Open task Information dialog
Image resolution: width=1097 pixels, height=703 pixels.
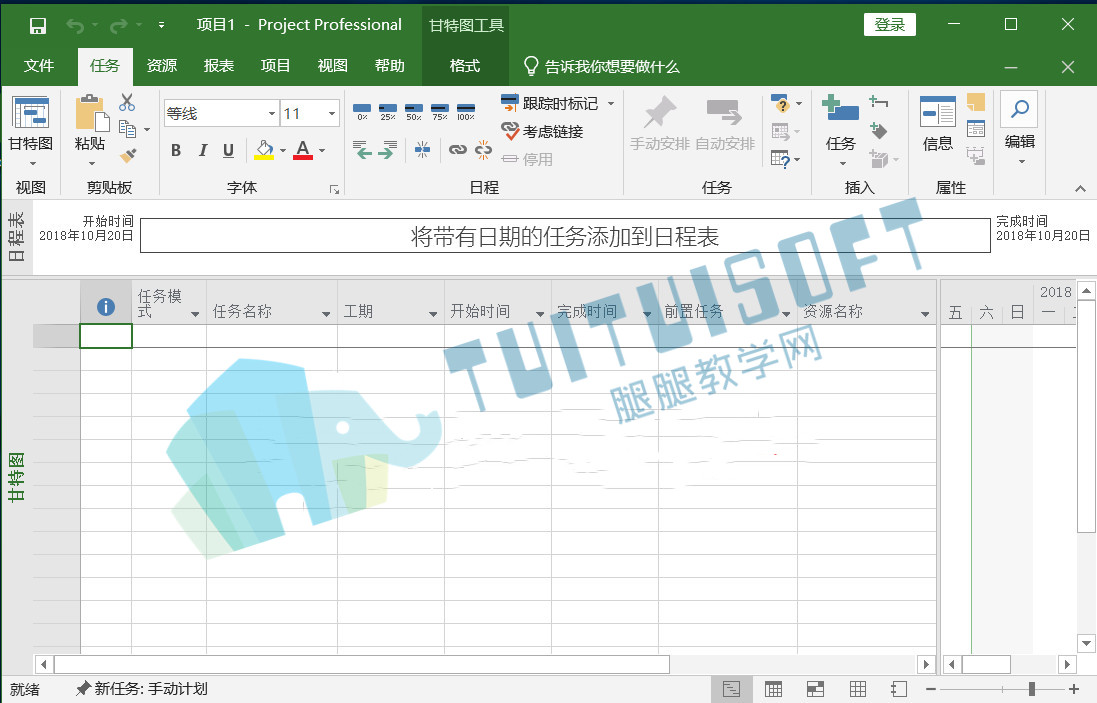937,125
